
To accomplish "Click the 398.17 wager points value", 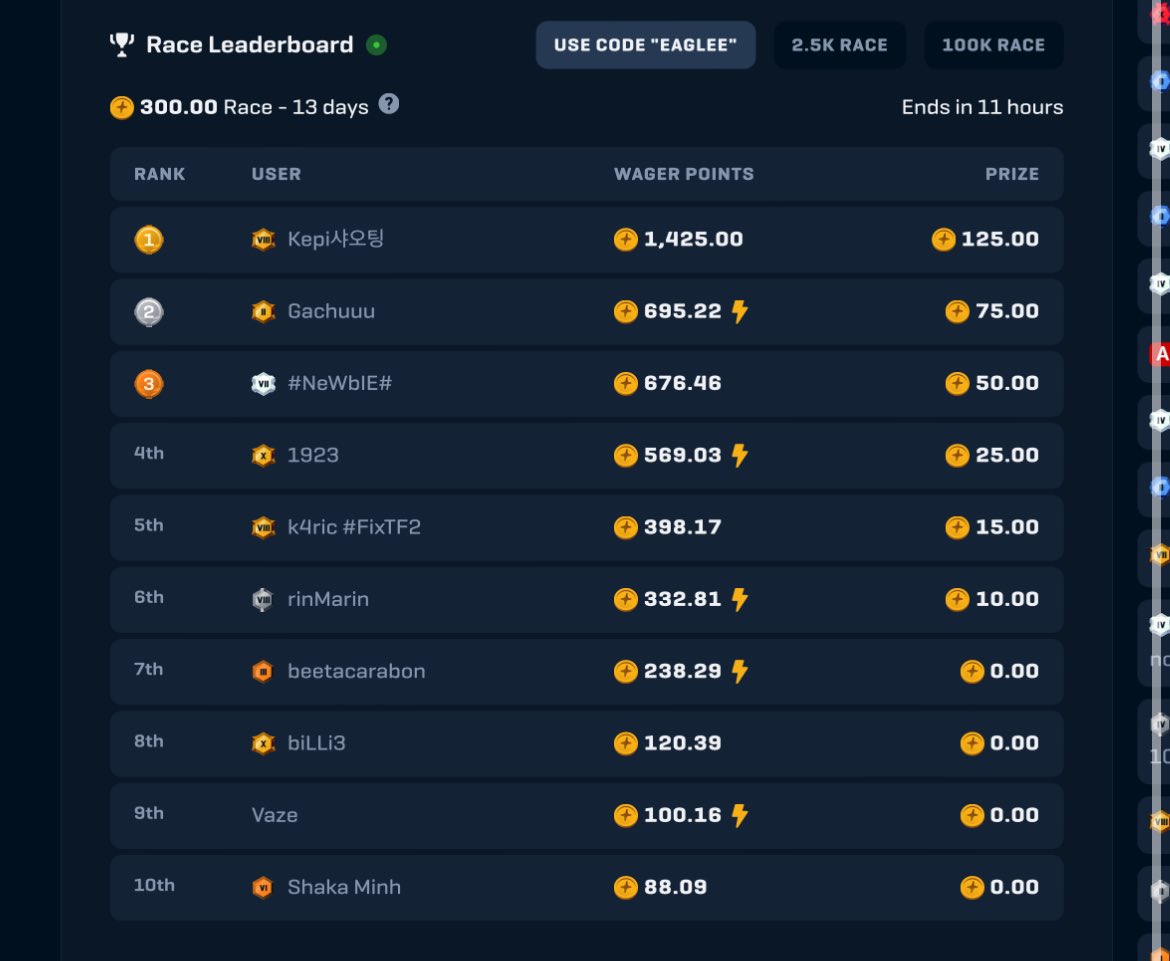I will click(683, 528).
